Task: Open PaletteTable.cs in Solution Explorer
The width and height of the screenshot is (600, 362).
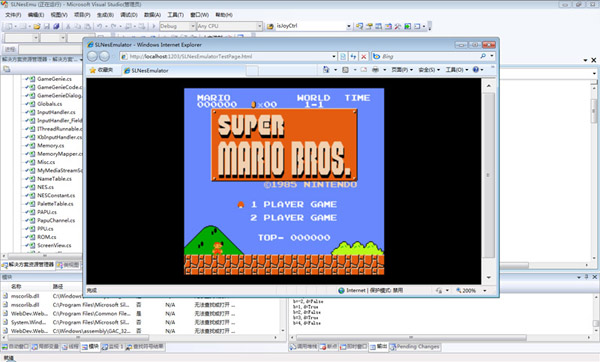Action: (55, 204)
